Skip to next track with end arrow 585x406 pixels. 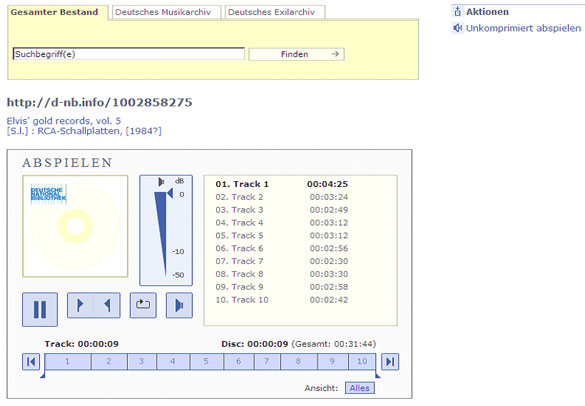tap(390, 362)
